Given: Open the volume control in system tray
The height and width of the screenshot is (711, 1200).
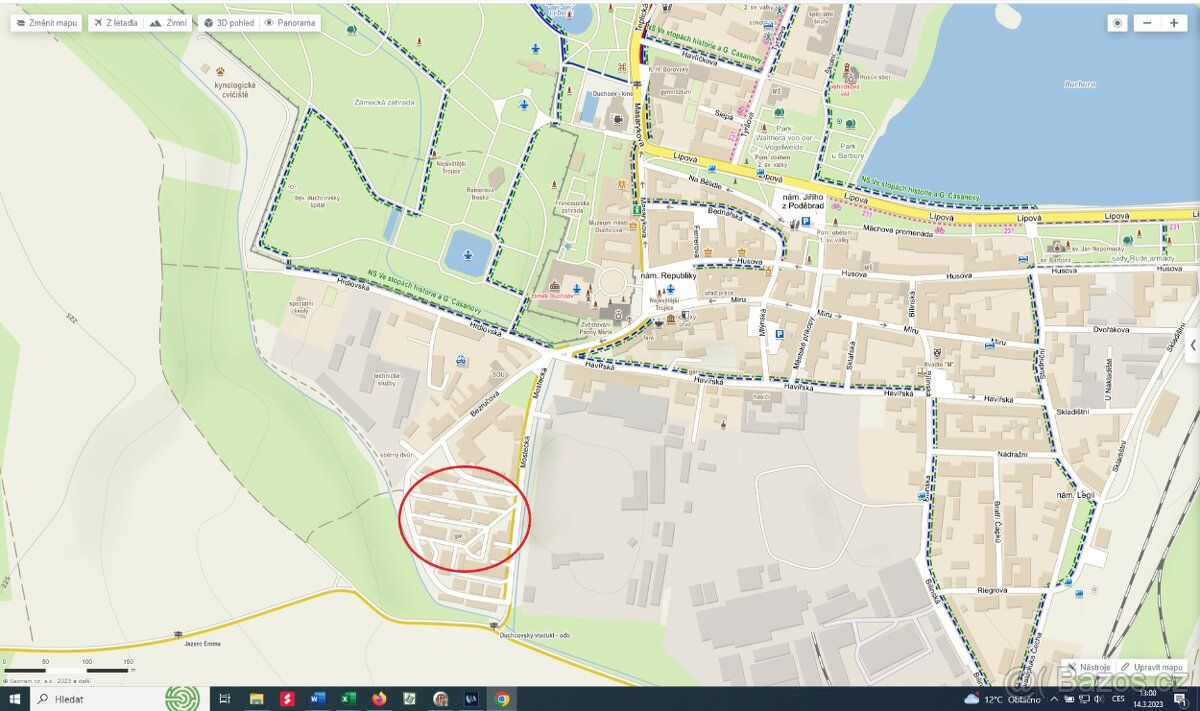Looking at the screenshot, I should tap(1096, 699).
